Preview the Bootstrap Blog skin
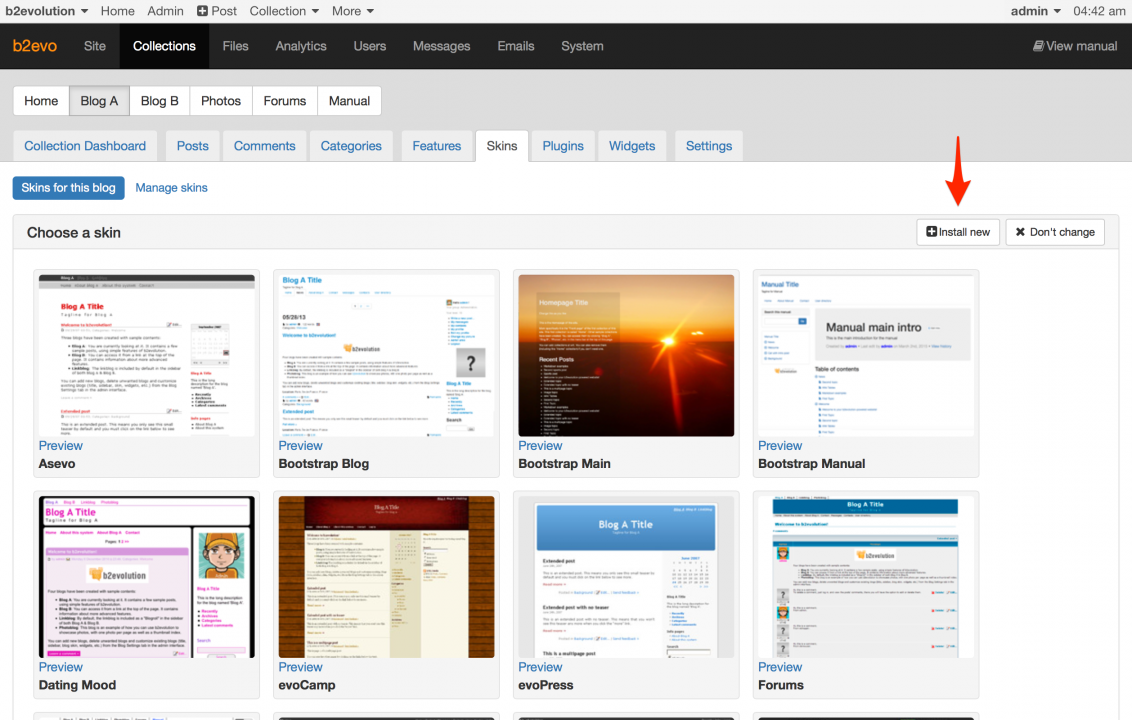The height and width of the screenshot is (720, 1132). point(300,446)
